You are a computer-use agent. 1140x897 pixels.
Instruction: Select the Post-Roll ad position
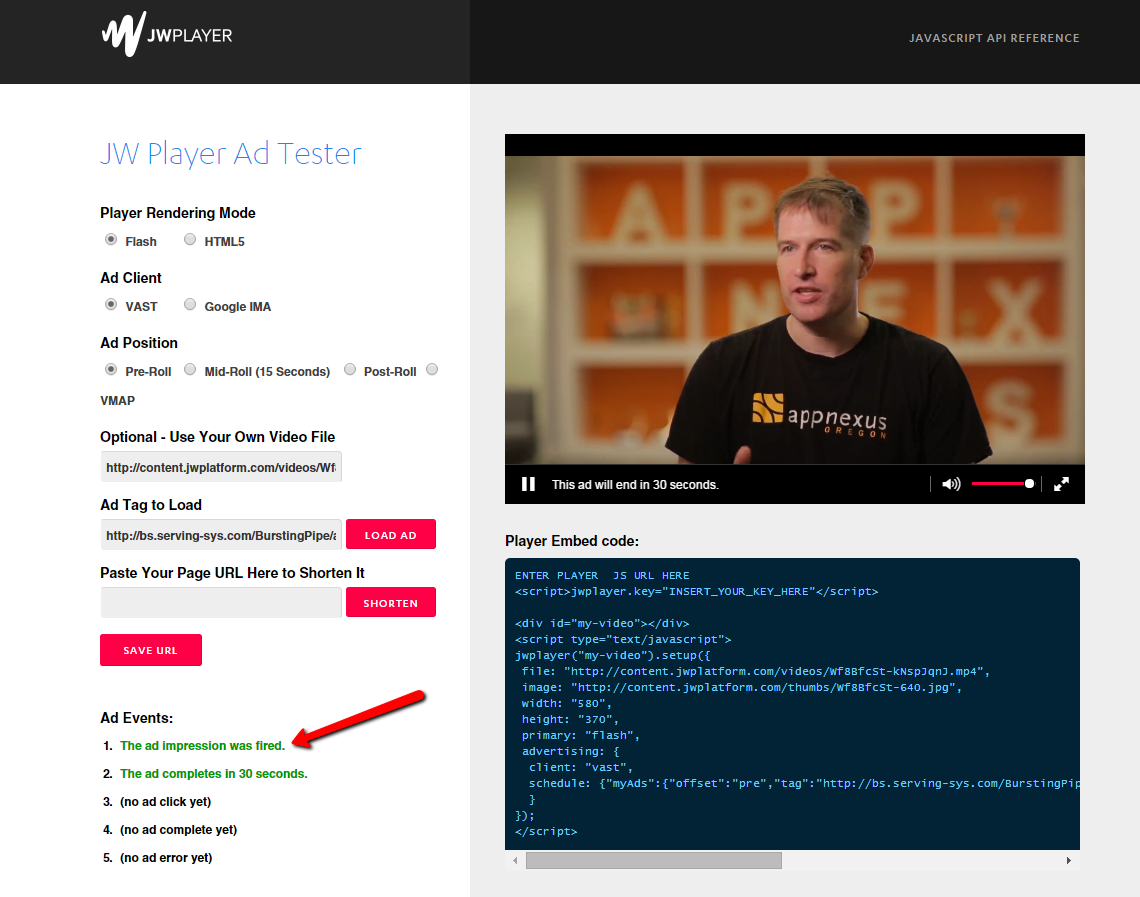[x=350, y=369]
